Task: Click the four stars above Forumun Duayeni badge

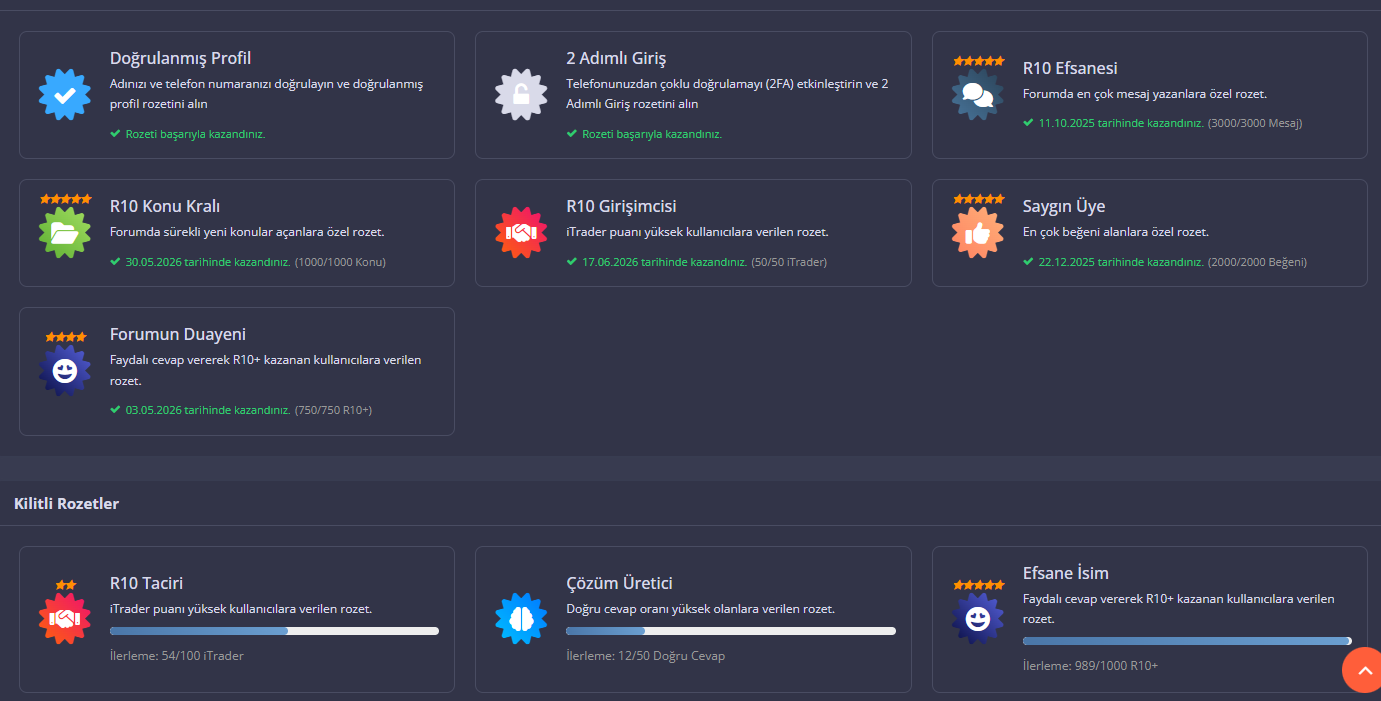Action: (65, 337)
